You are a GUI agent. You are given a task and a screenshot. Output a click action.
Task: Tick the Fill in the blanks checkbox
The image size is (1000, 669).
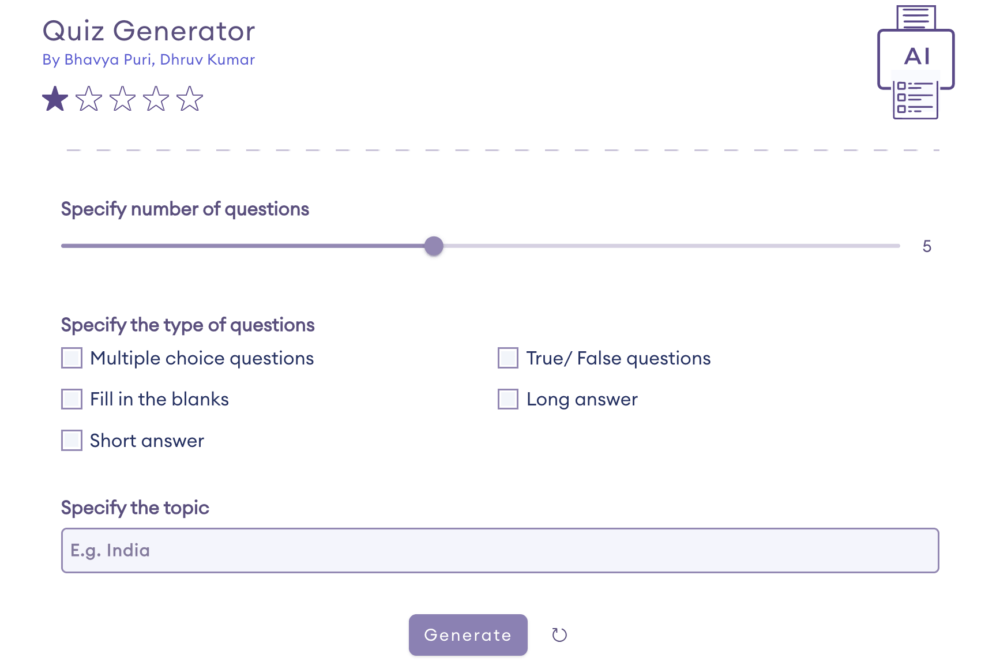72,399
